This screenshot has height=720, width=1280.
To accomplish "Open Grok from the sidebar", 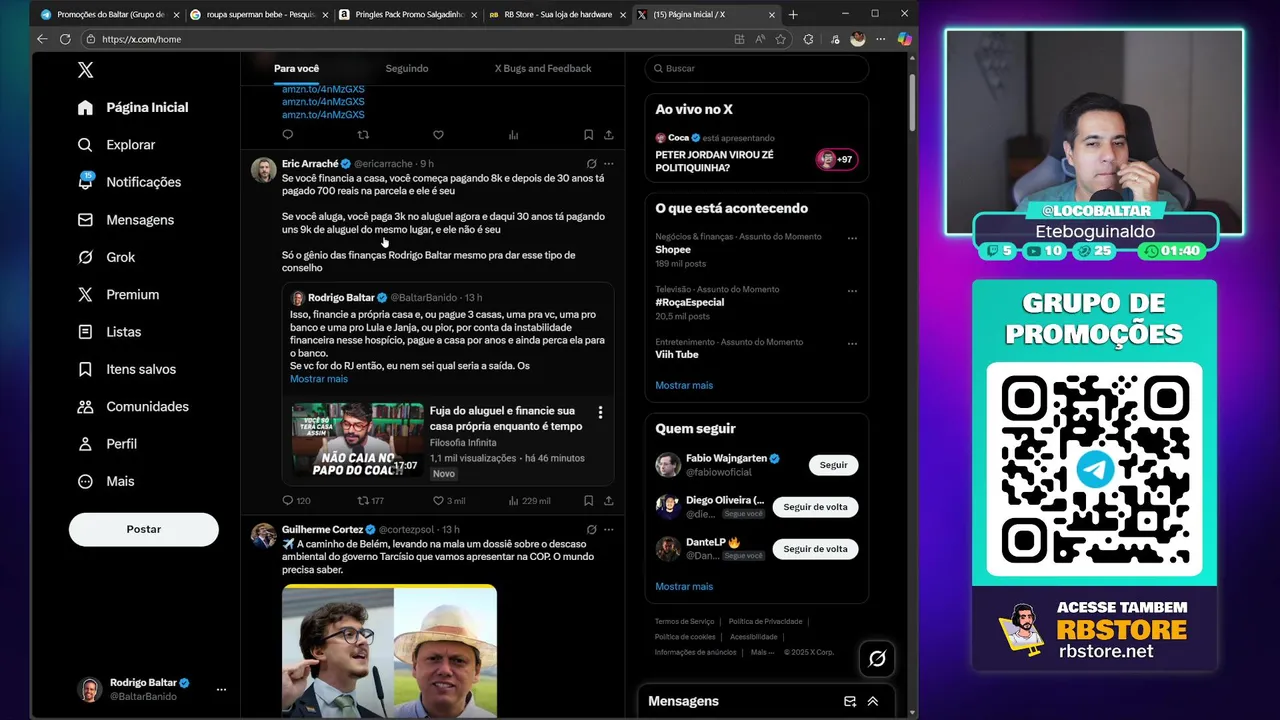I will tap(106, 257).
